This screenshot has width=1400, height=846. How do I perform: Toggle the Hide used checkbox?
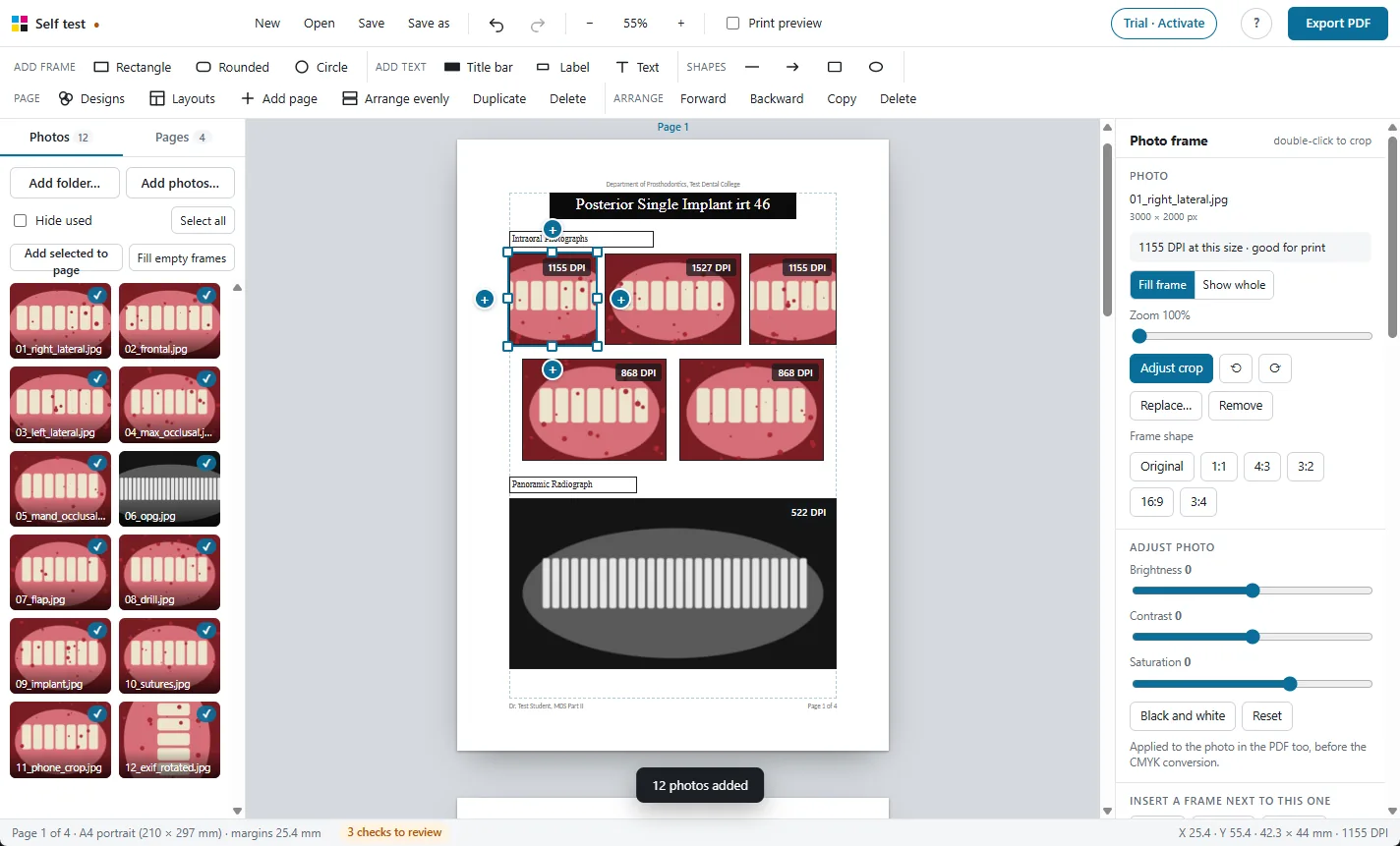pyautogui.click(x=21, y=220)
